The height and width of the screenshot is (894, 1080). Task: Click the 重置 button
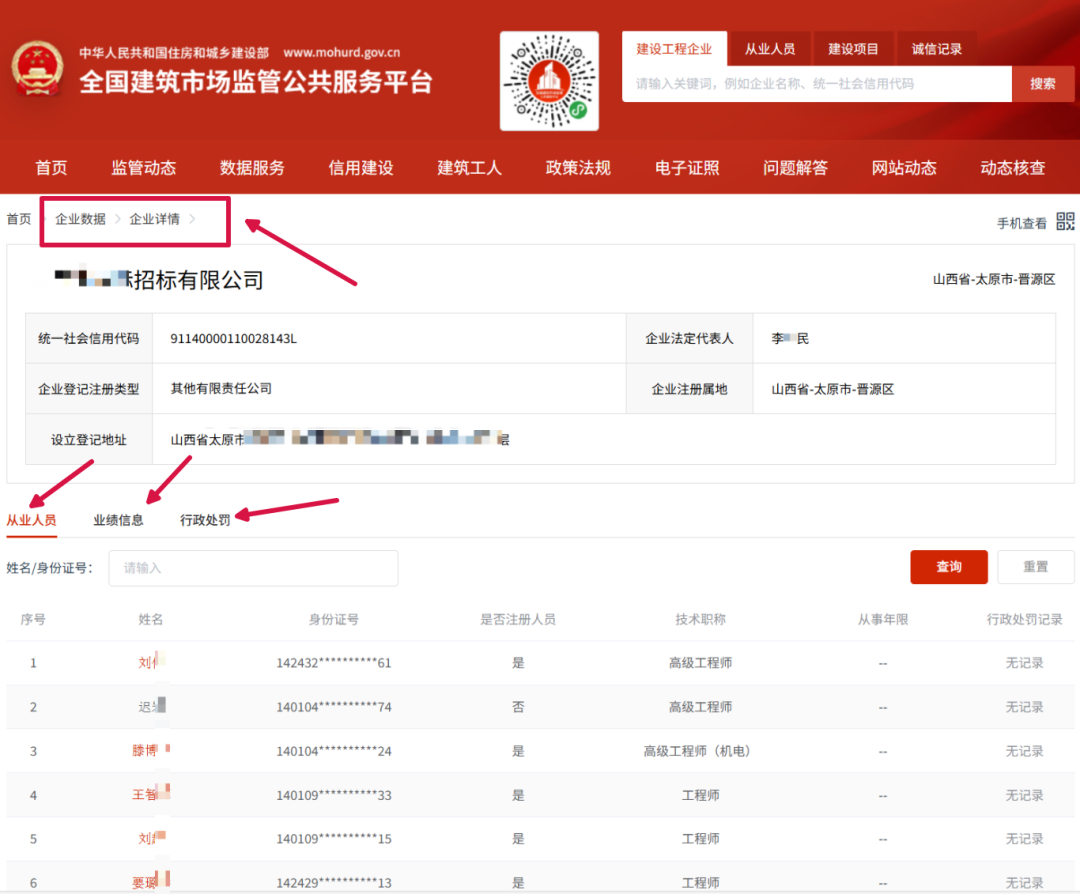1035,567
